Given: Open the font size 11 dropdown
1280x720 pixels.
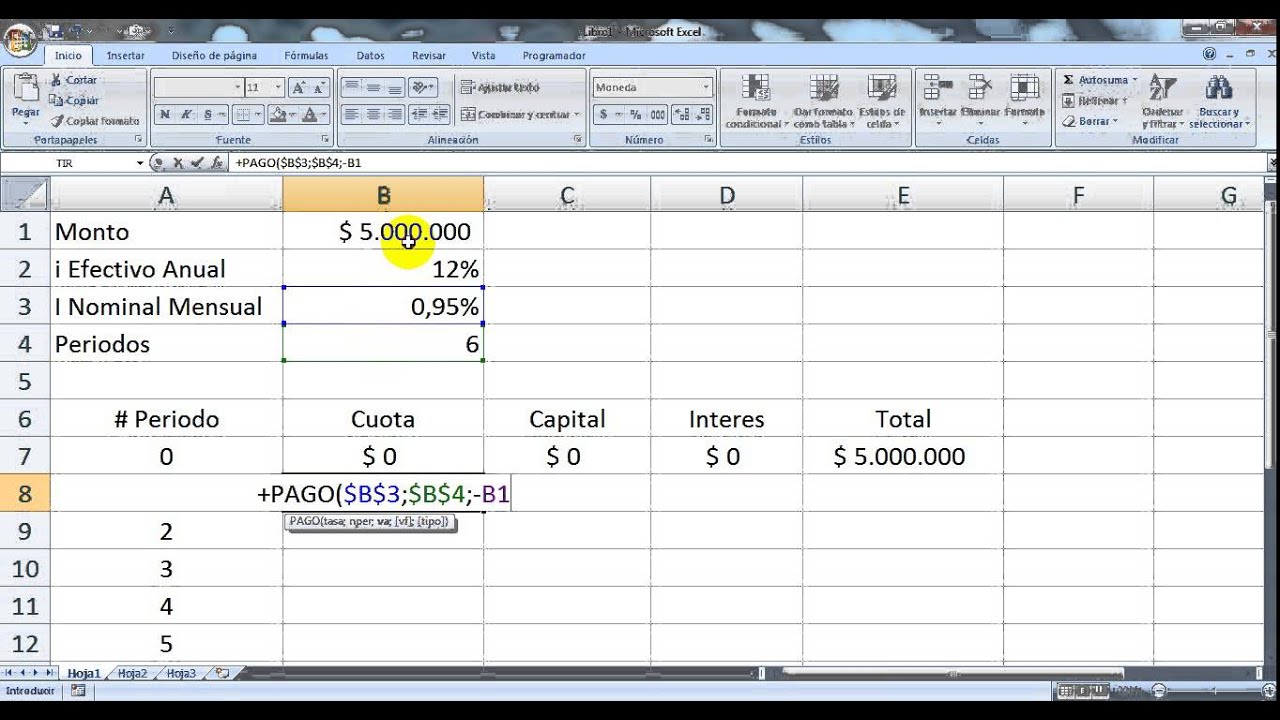Looking at the screenshot, I should click(x=278, y=88).
